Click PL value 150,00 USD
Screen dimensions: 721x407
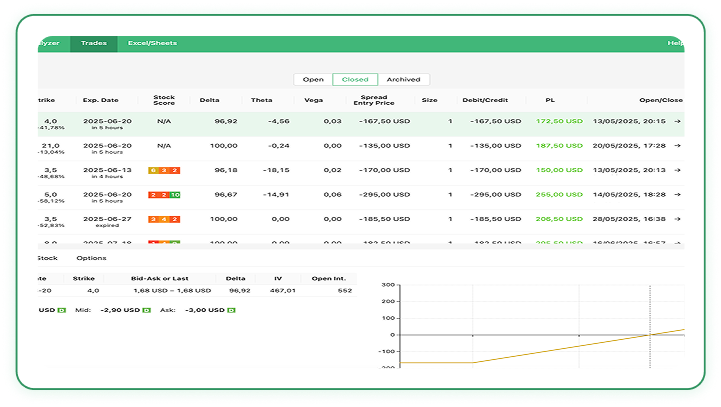click(559, 170)
